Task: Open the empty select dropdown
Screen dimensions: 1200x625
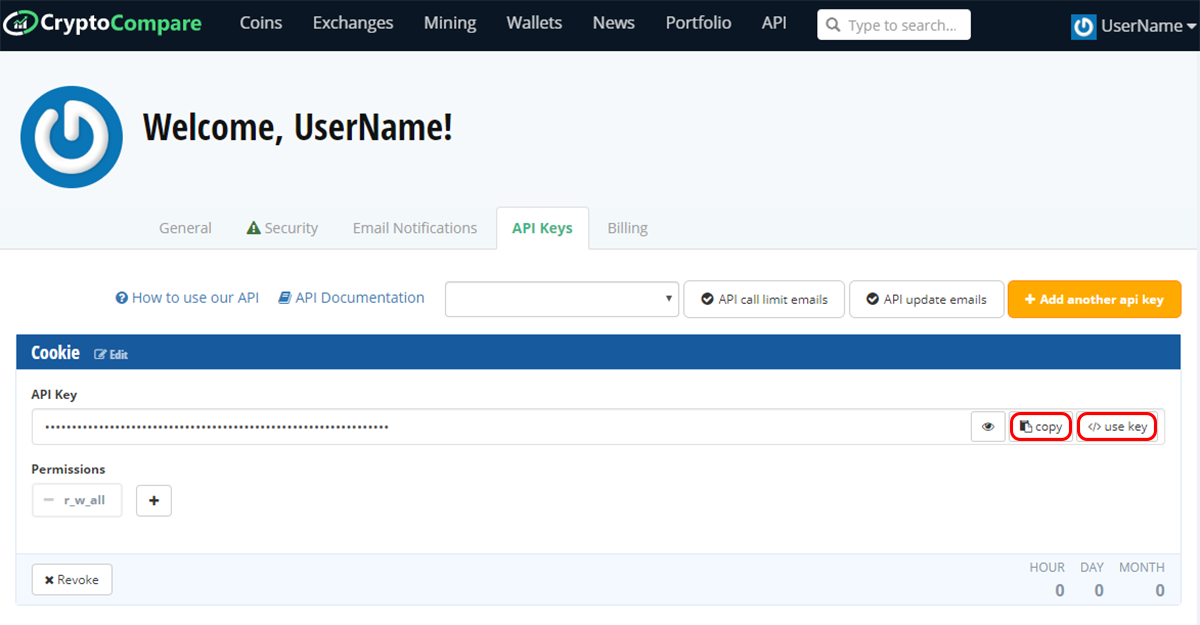Action: pyautogui.click(x=562, y=299)
